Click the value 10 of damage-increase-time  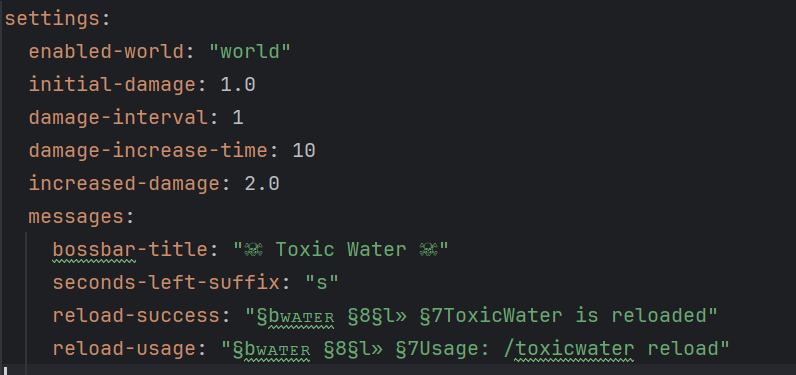point(304,151)
